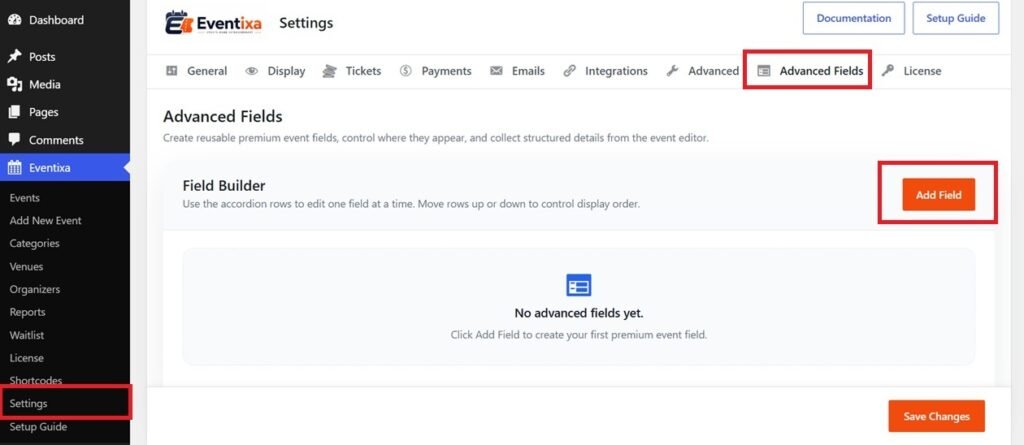The image size is (1024, 445).
Task: Open Venues in the Eventixa submenu
Action: coord(26,267)
